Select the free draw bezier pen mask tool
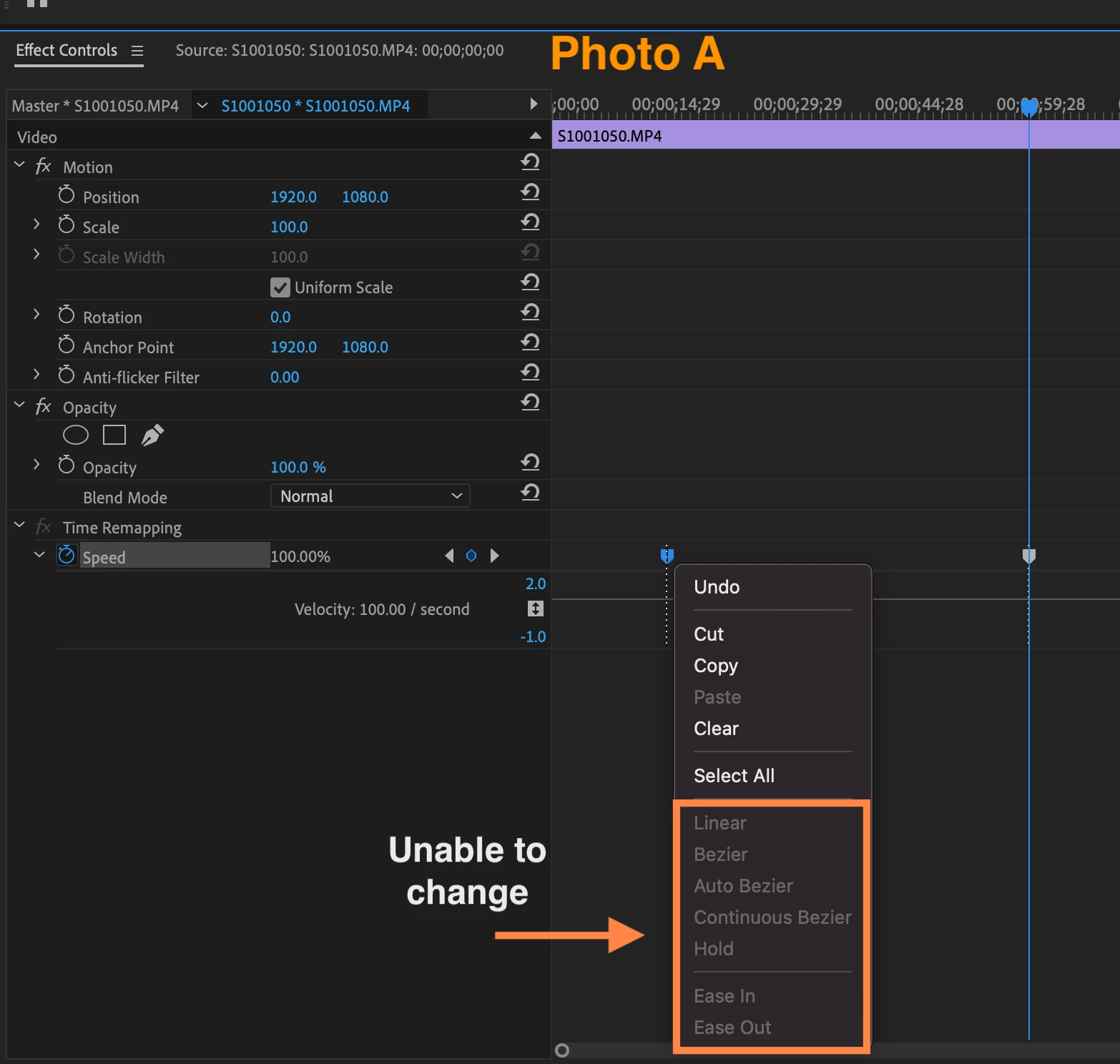The image size is (1120, 1064). point(152,435)
